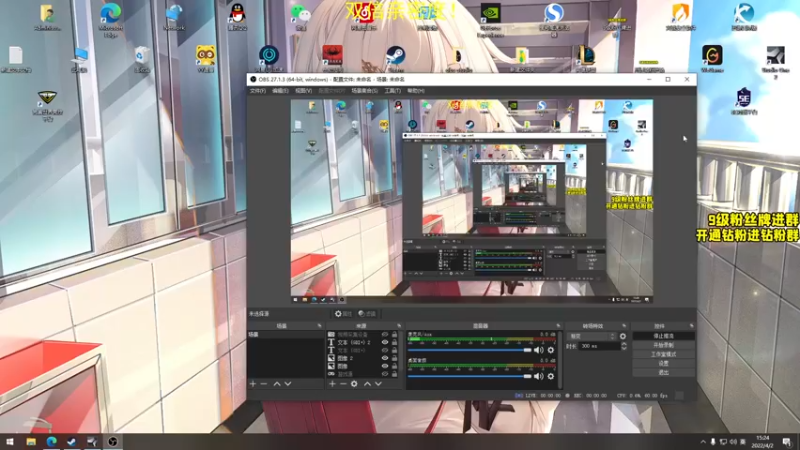
Task: Click the 滤镜 filters button above the docks
Action: [x=367, y=314]
